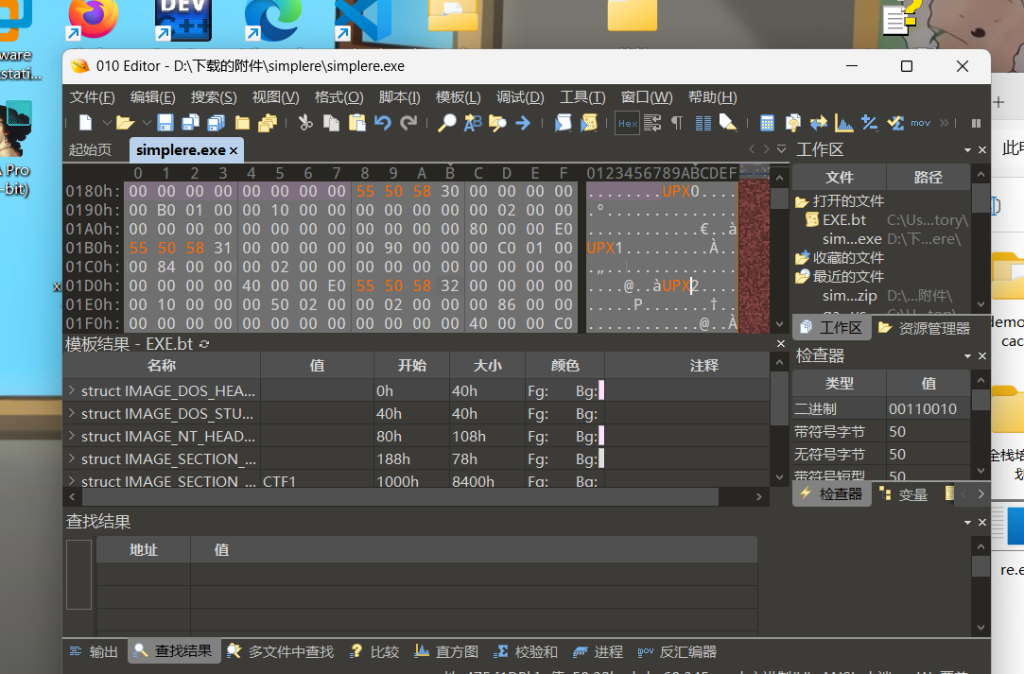The height and width of the screenshot is (674, 1024).
Task: Open Find with magnifier icon
Action: [447, 123]
